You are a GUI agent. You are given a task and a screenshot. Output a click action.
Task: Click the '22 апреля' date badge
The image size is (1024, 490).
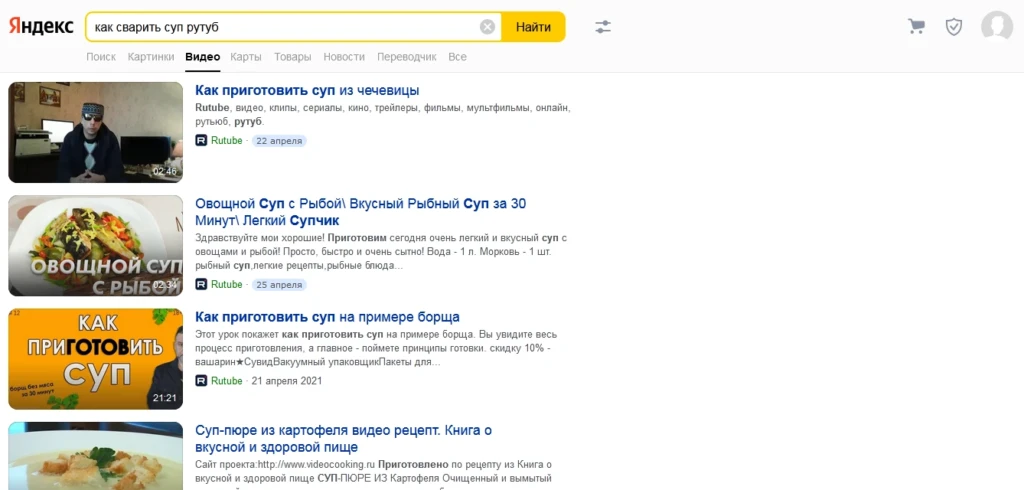click(279, 140)
